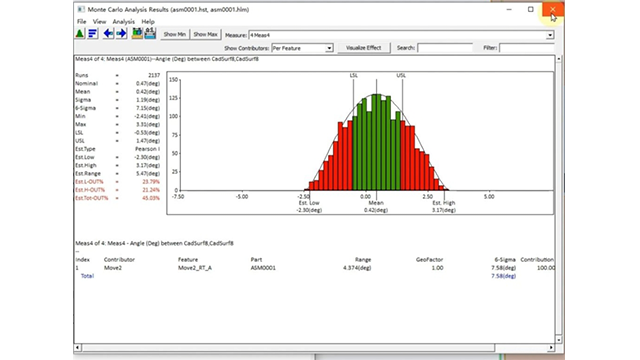The width and height of the screenshot is (640, 360).
Task: Click Show Max button
Action: [205, 34]
